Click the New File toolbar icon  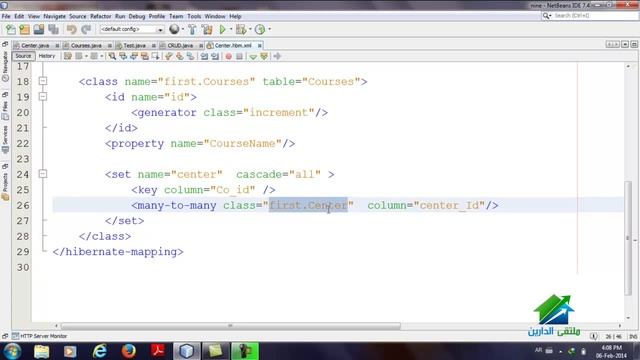[x=11, y=29]
